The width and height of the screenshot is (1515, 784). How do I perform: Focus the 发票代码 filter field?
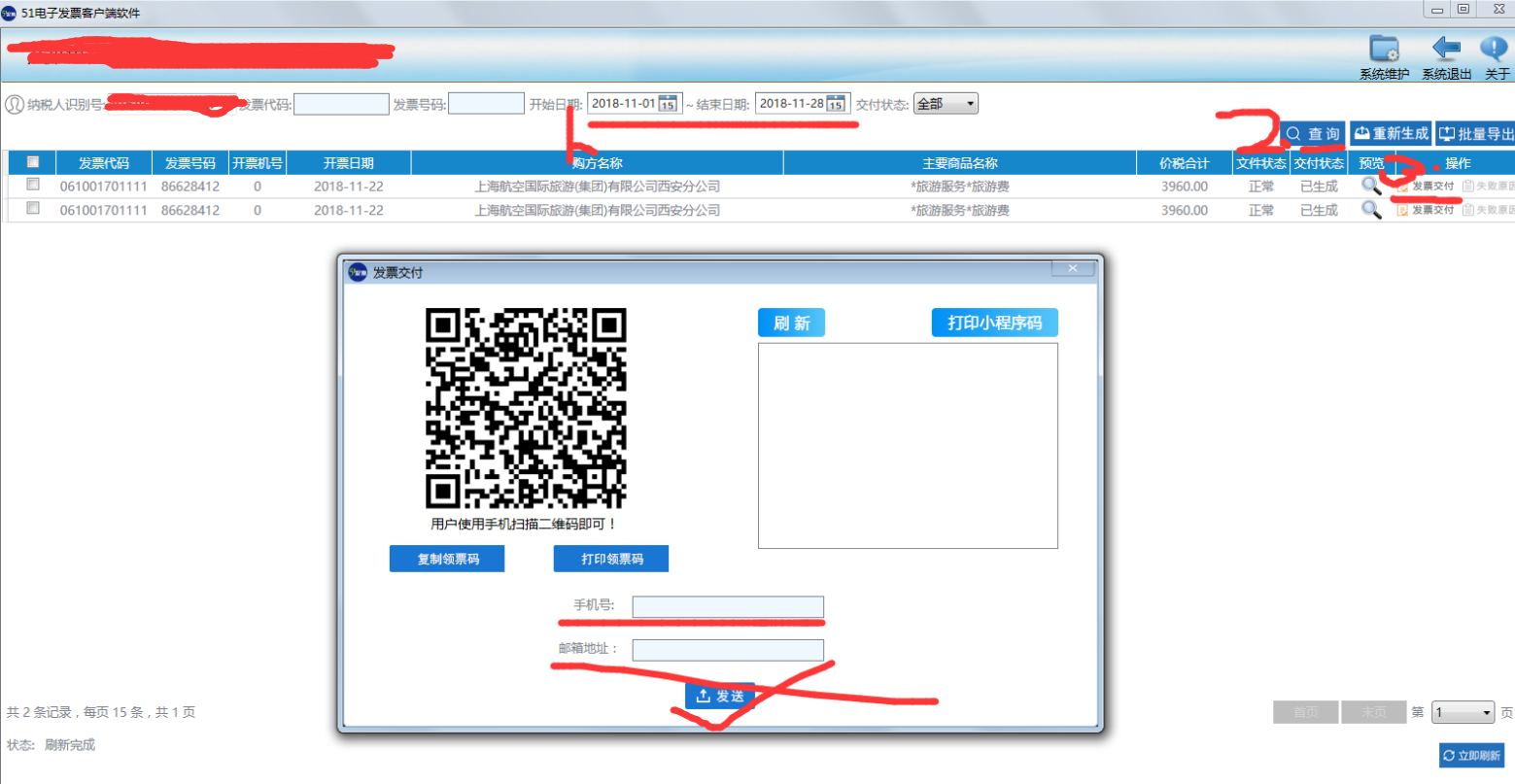341,104
